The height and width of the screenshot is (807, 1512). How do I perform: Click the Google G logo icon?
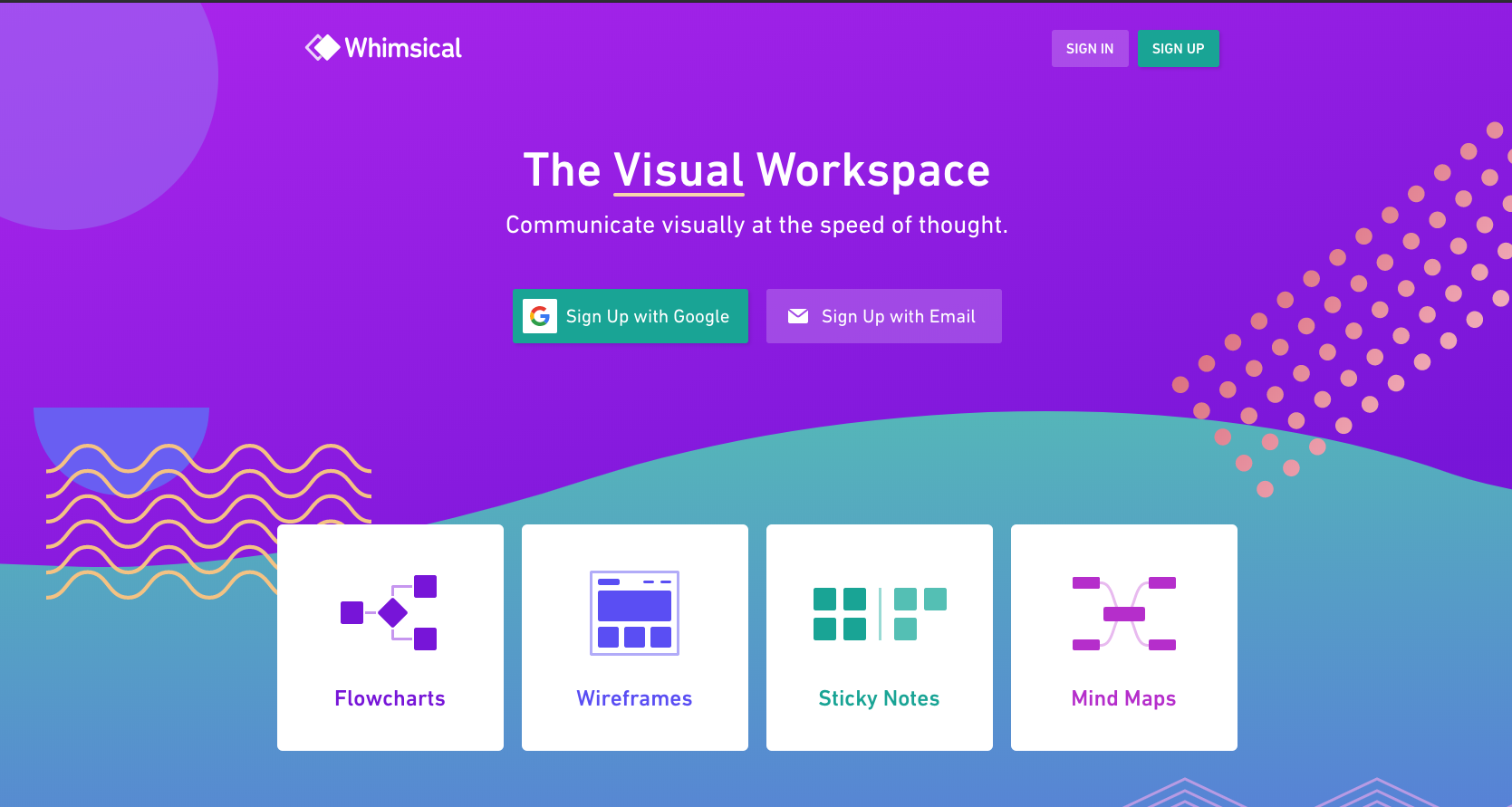click(540, 316)
